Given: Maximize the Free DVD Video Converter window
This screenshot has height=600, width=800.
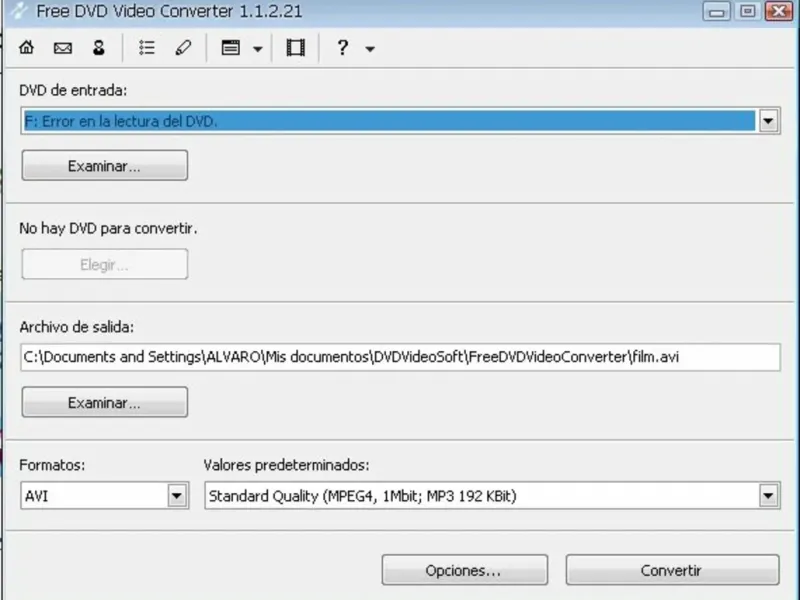Looking at the screenshot, I should pos(748,11).
